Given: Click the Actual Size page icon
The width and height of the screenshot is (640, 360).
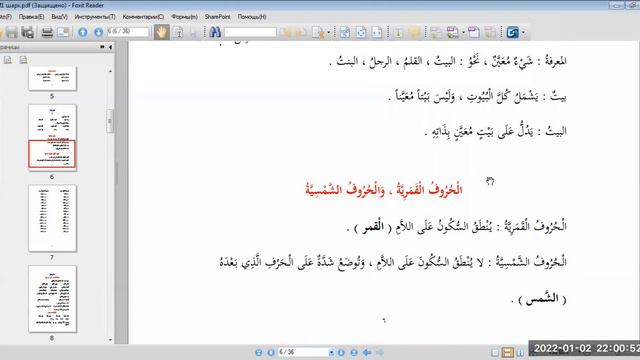Looking at the screenshot, I should point(345,32).
